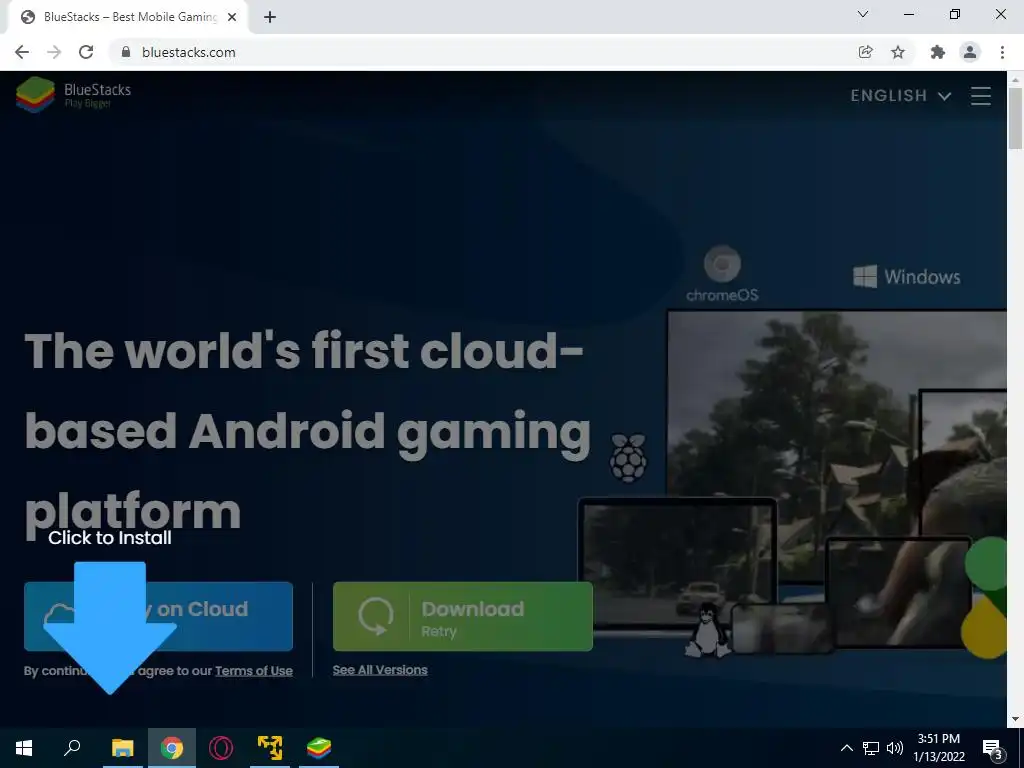Select the BlueStacks browser tab
Image resolution: width=1024 pixels, height=768 pixels.
(127, 17)
